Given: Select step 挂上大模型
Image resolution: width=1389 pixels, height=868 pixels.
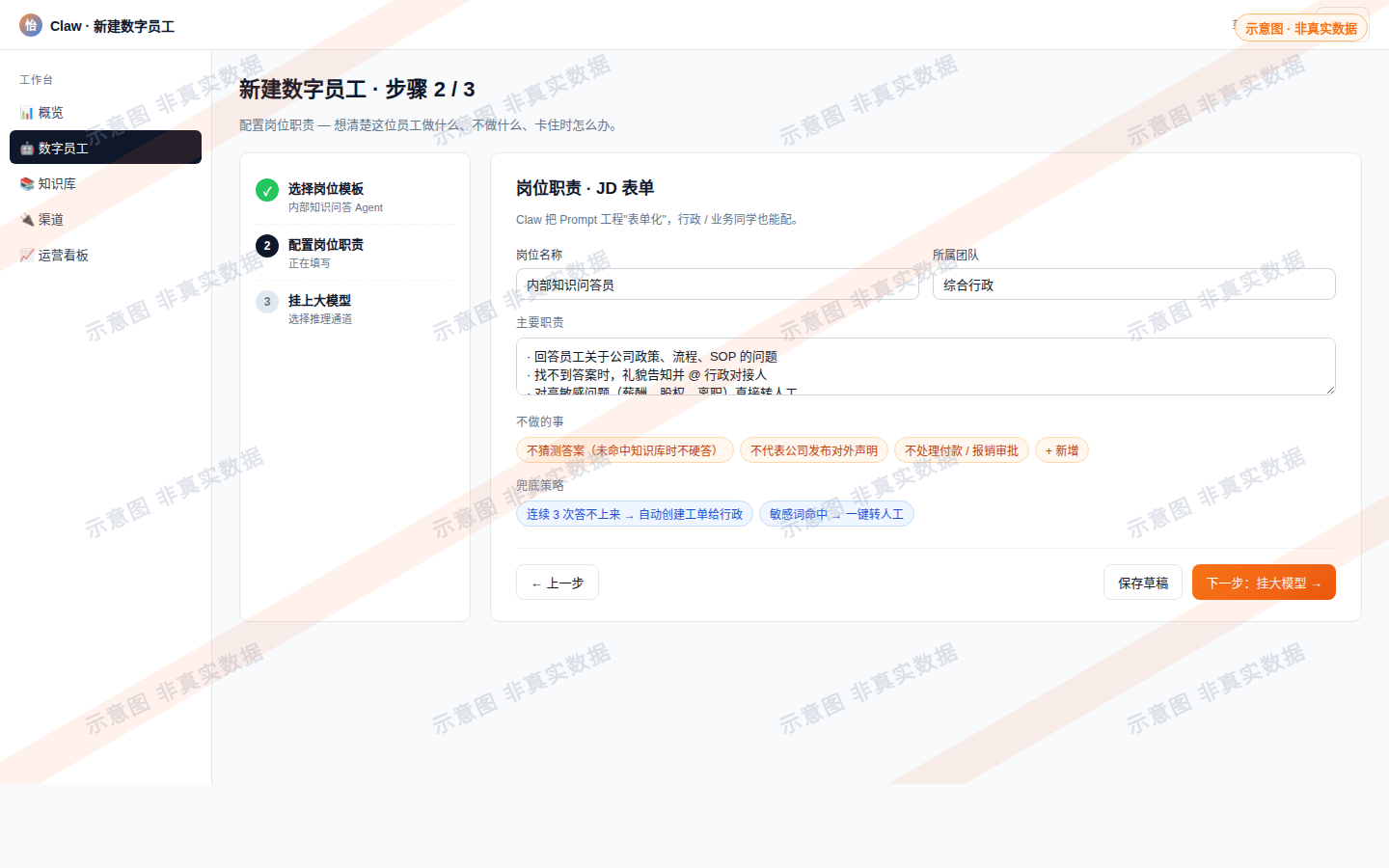Looking at the screenshot, I should pos(355,309).
